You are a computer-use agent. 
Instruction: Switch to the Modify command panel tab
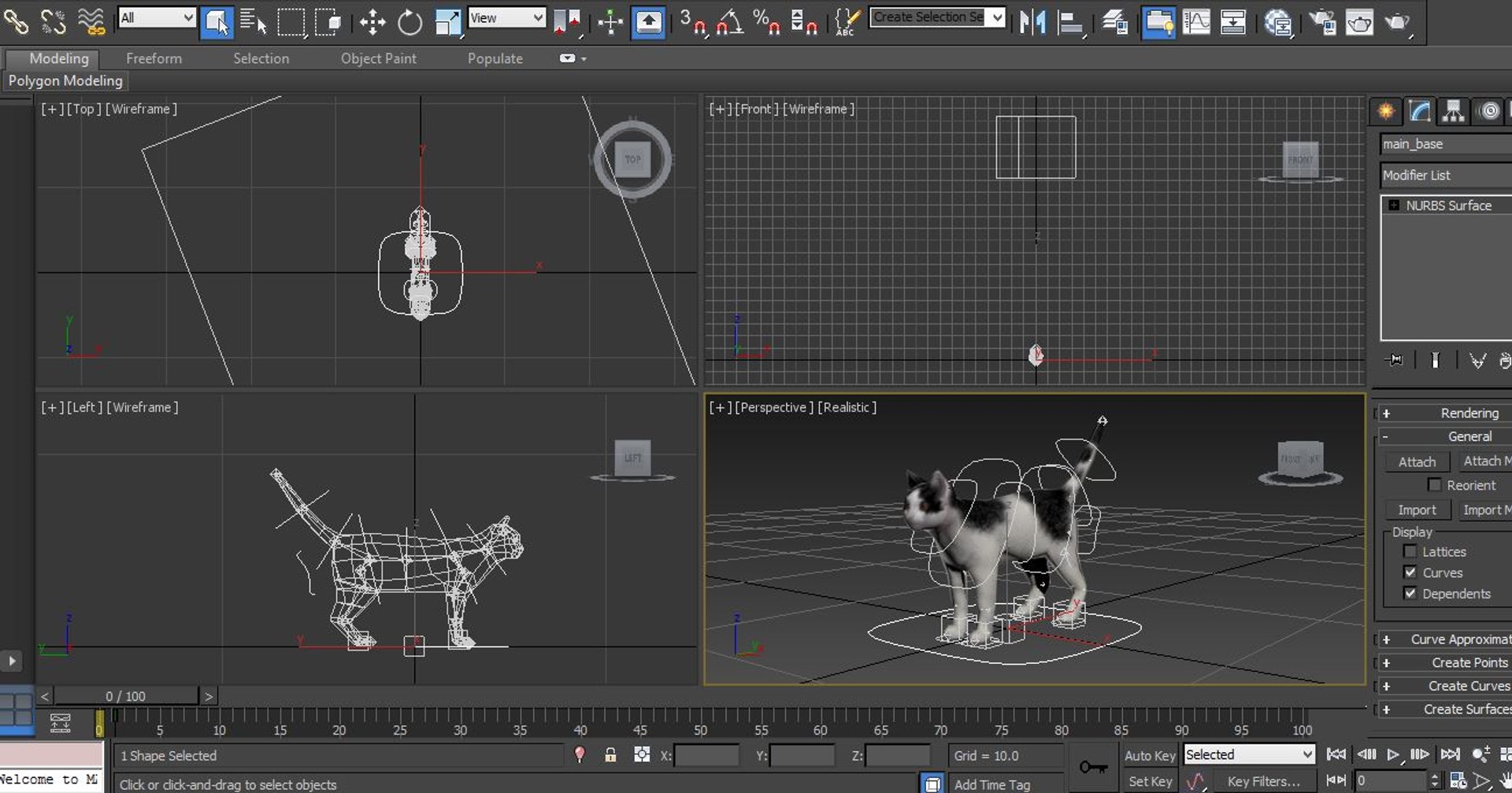pyautogui.click(x=1420, y=111)
